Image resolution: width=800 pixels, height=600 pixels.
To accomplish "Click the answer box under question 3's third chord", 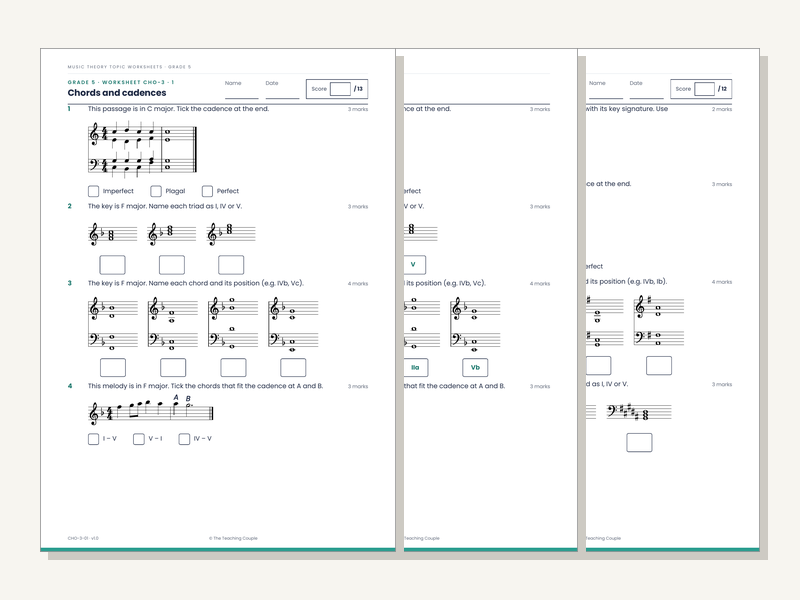I will (x=233, y=367).
